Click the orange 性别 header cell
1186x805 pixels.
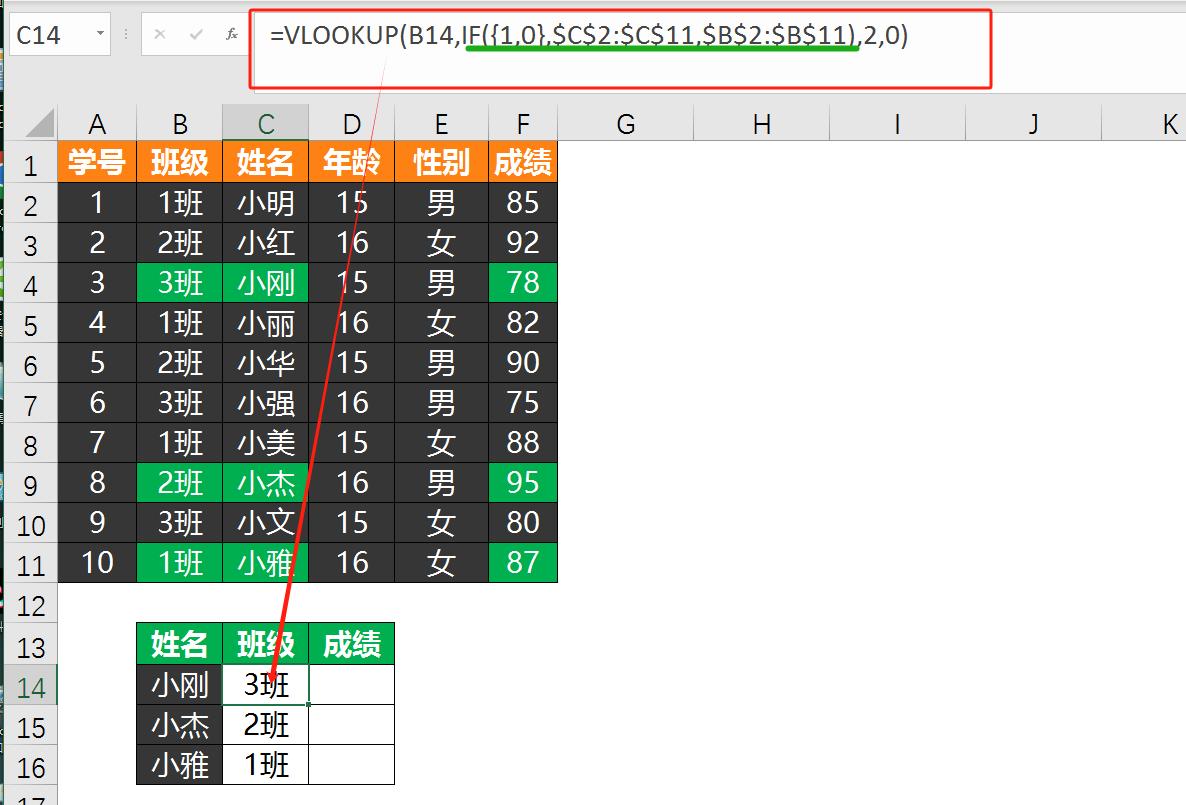(x=441, y=162)
